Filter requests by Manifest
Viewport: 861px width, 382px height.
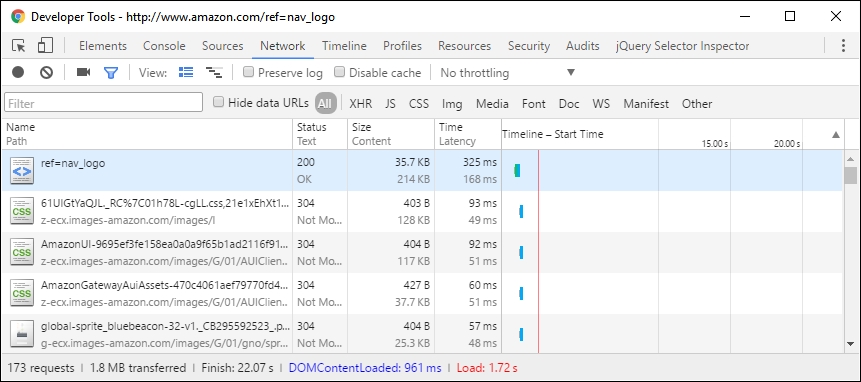click(x=646, y=104)
